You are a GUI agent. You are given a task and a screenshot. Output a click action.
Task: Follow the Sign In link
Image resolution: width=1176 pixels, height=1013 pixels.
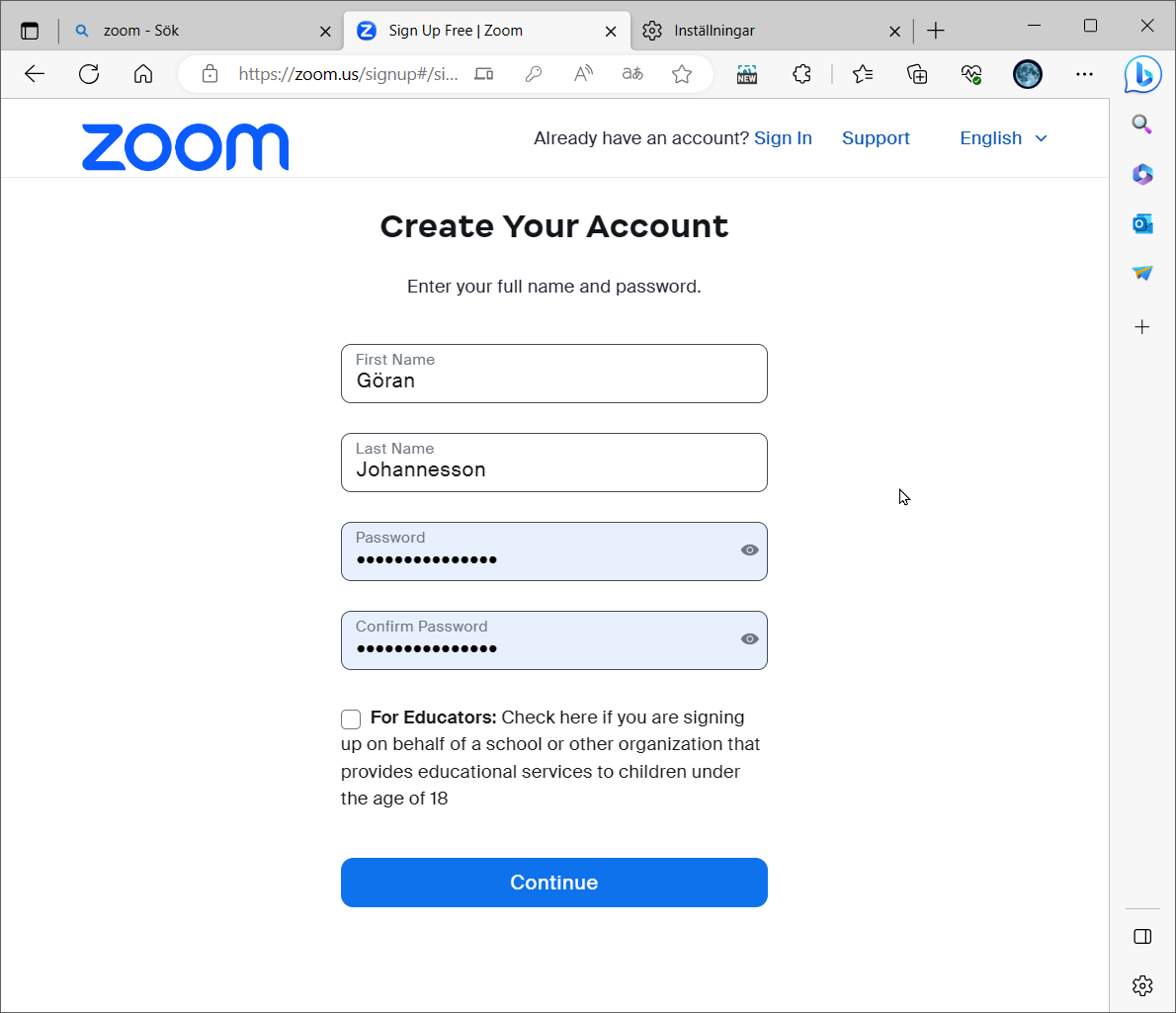click(x=783, y=138)
